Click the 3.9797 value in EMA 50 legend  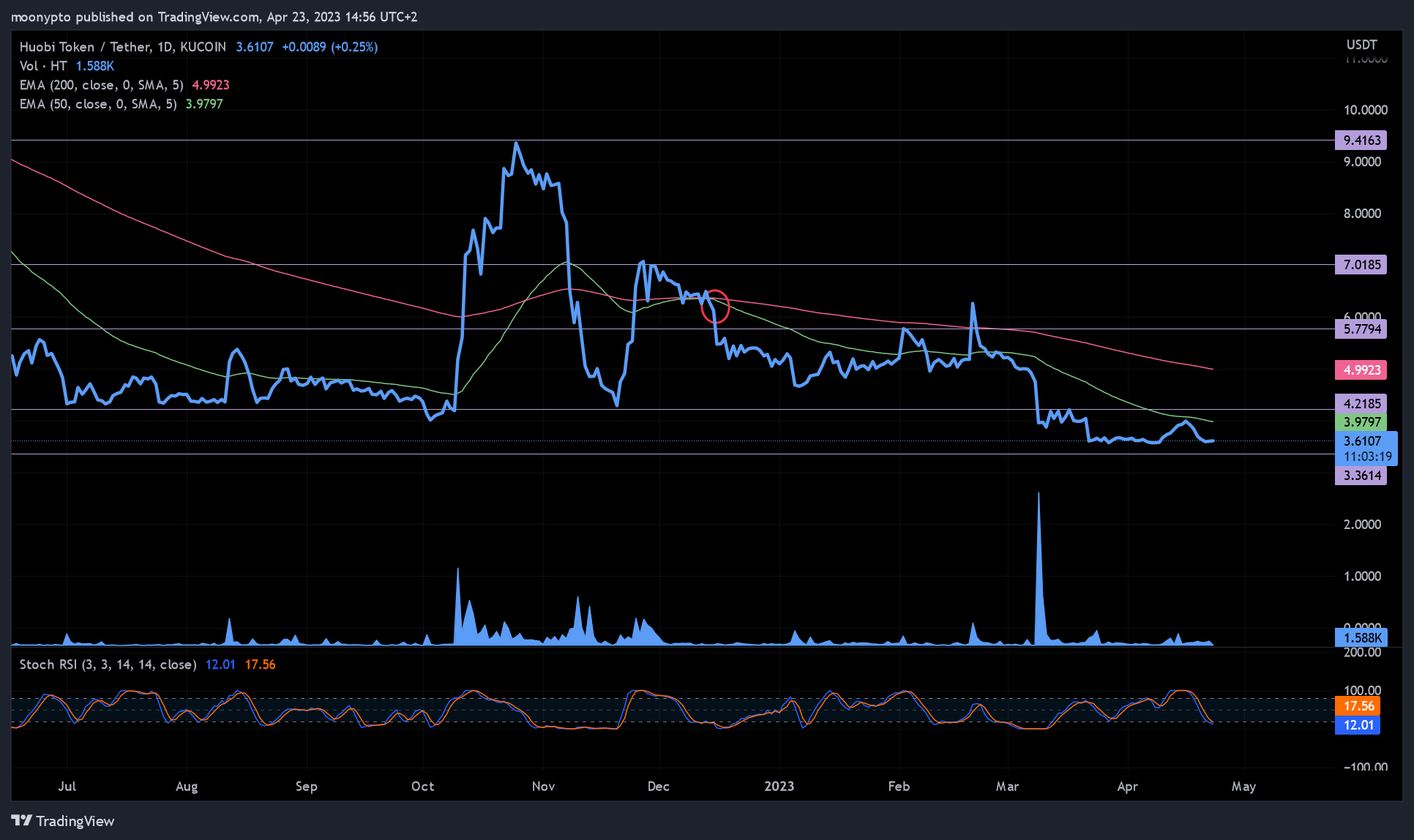pos(204,104)
